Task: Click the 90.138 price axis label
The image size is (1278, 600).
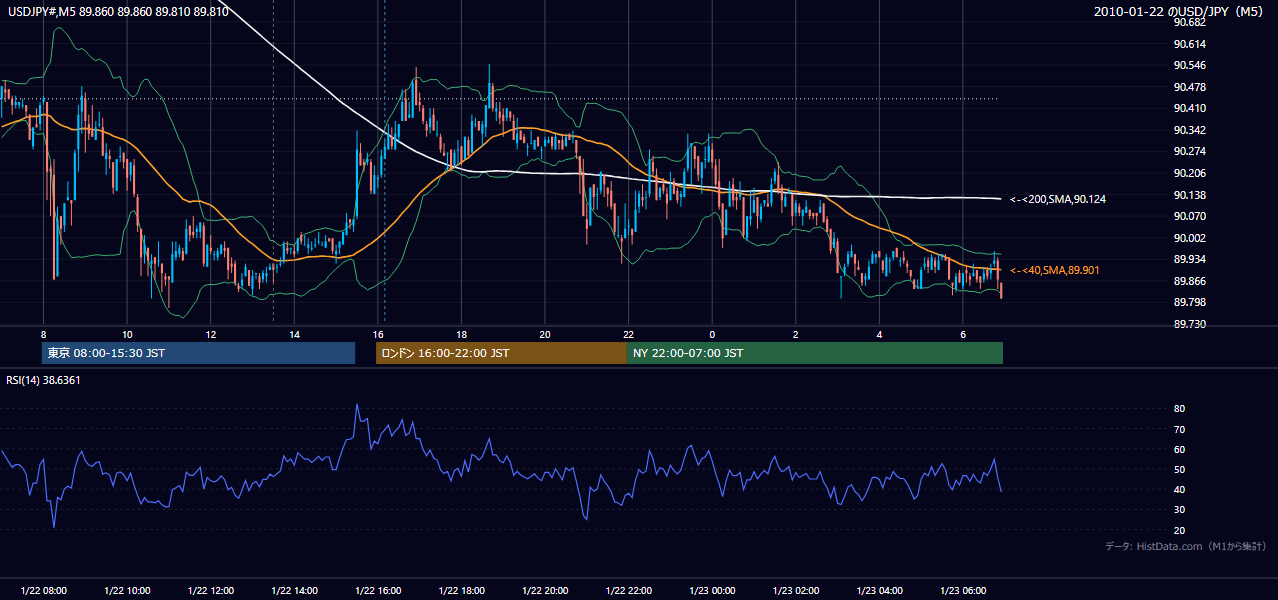Action: coord(1189,195)
